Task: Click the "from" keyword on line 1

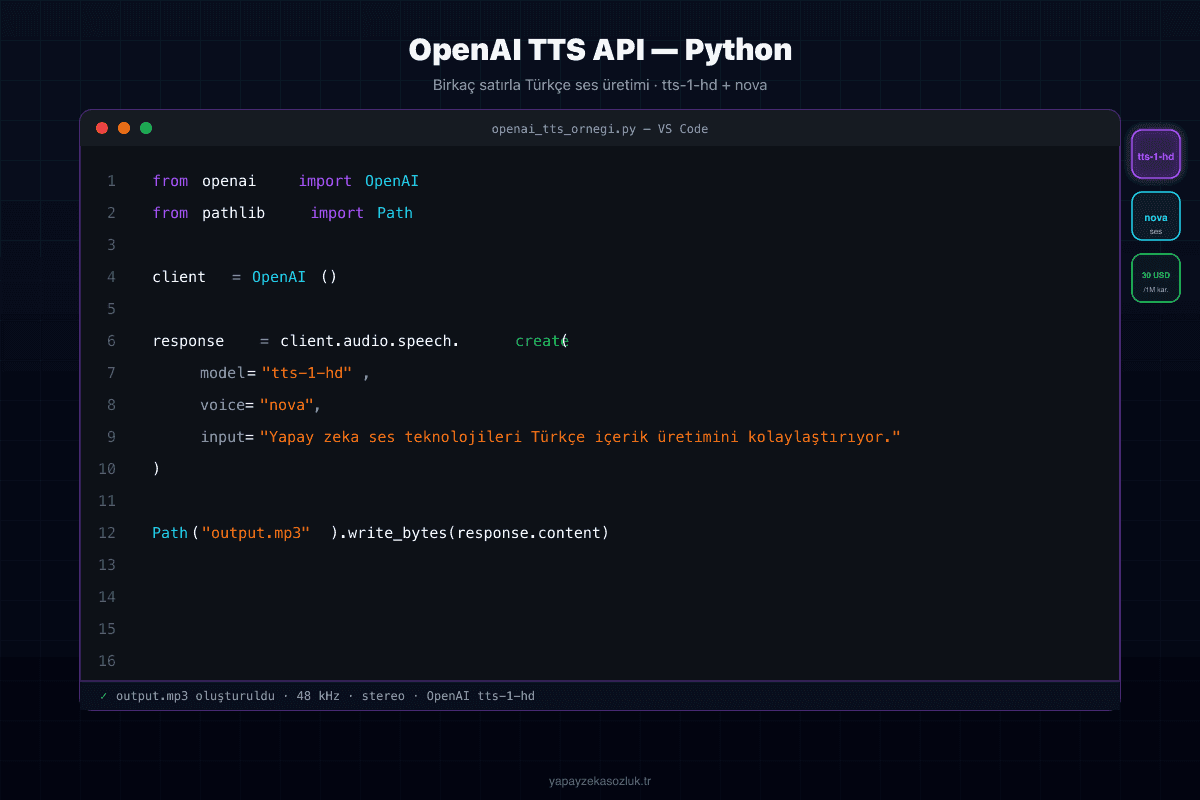Action: click(170, 181)
